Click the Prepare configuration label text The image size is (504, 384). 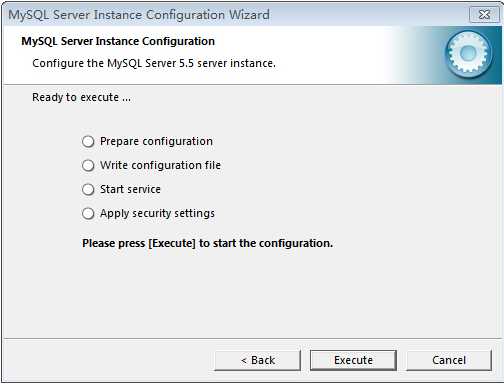pyautogui.click(x=156, y=141)
